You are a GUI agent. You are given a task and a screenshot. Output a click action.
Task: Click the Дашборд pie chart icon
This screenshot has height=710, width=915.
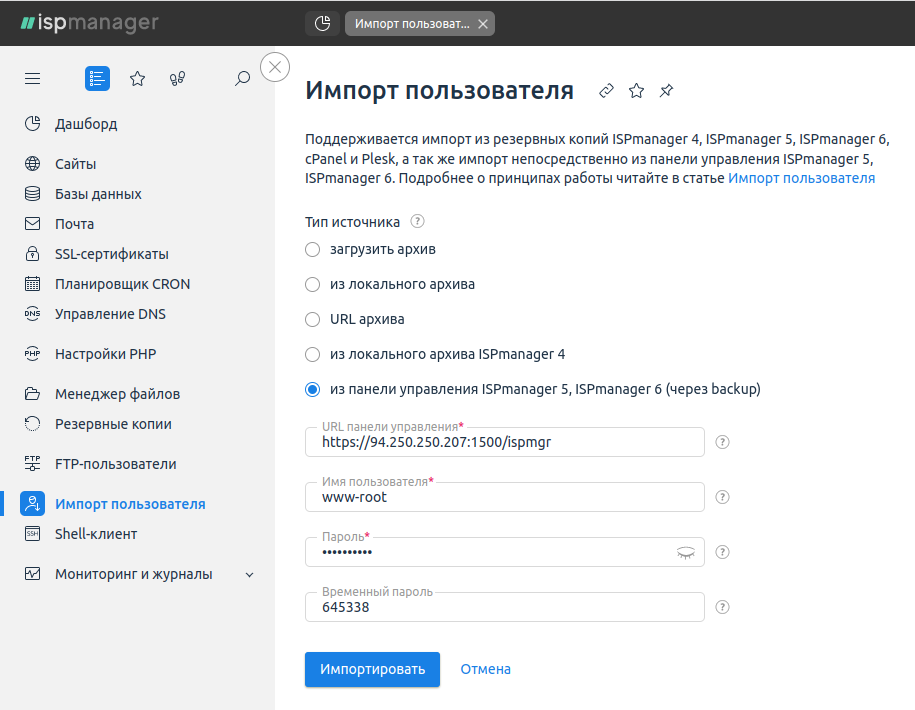(33, 124)
